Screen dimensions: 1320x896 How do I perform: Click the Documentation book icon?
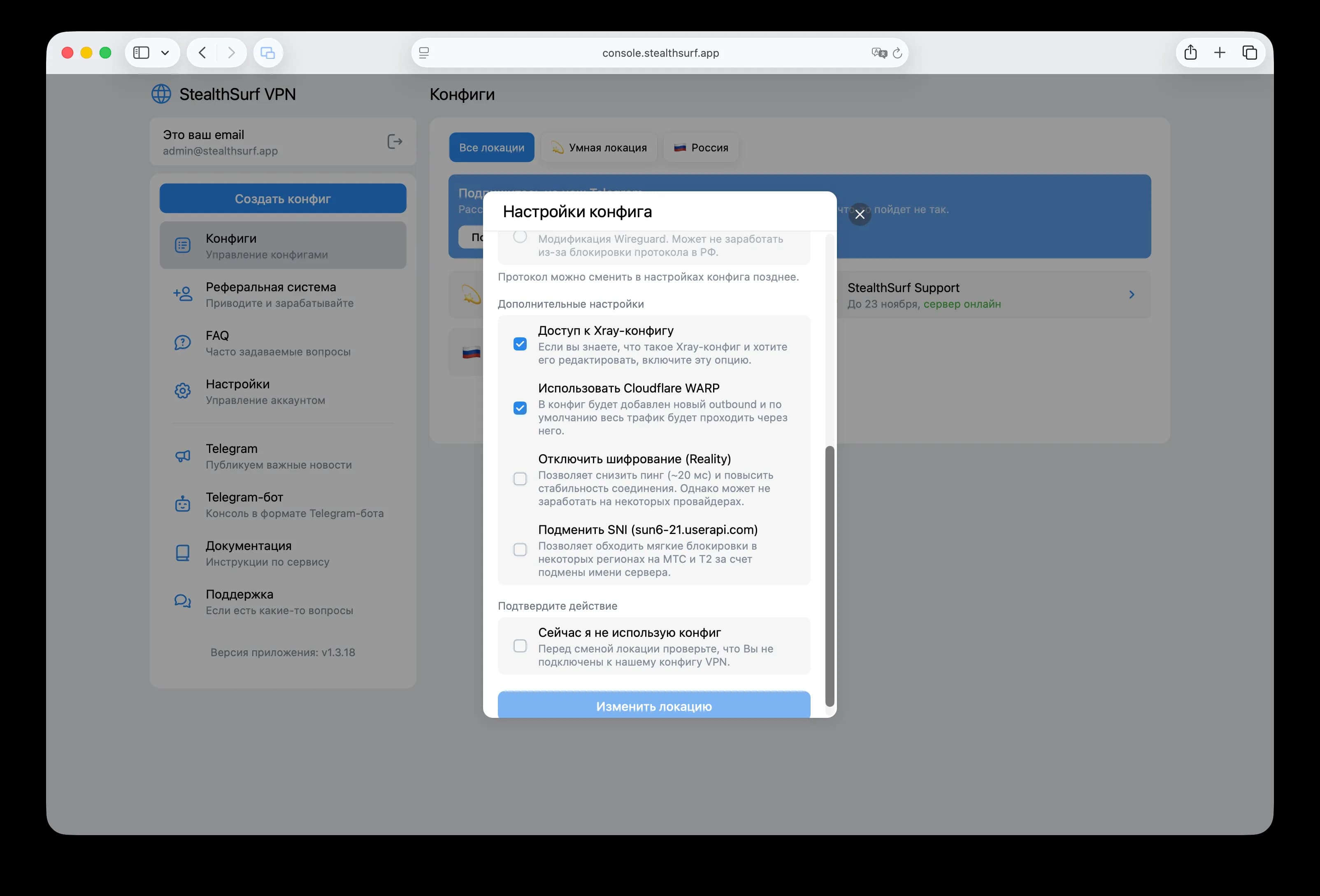point(182,553)
